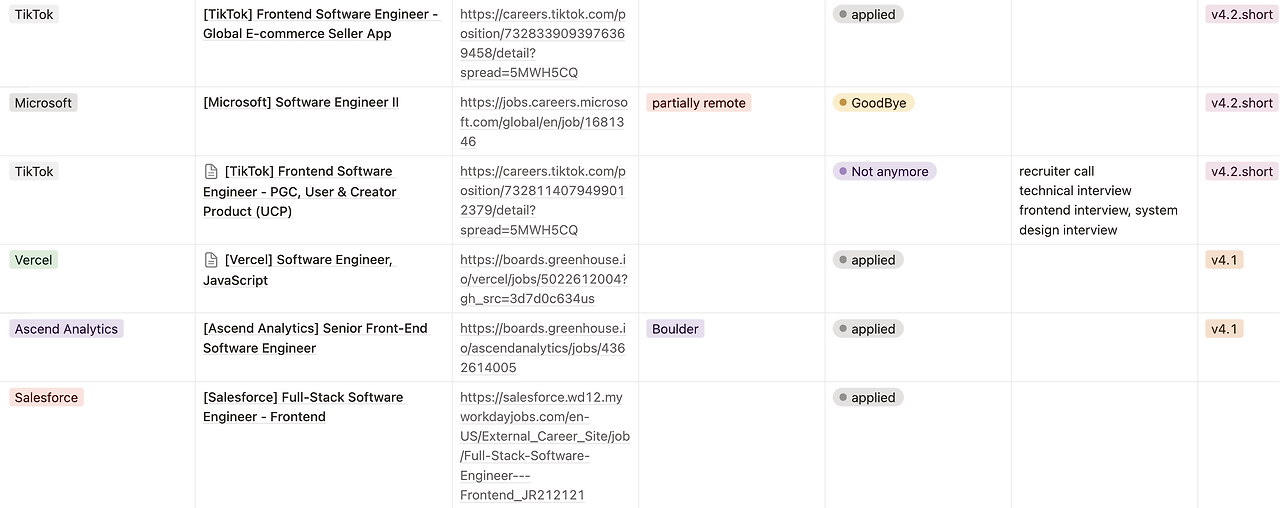
Task: Click the Ascend Analytics company tag
Action: tap(66, 329)
